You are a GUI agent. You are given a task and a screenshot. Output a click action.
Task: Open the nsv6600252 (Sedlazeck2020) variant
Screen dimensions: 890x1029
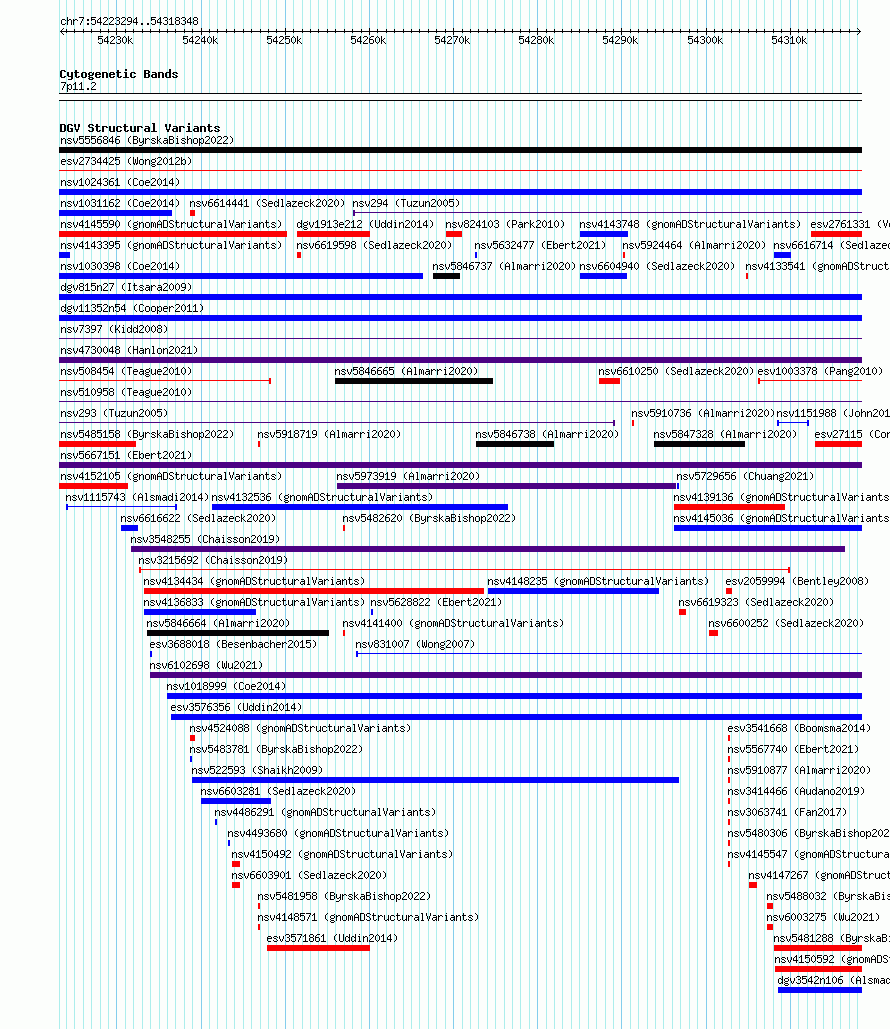[786, 623]
